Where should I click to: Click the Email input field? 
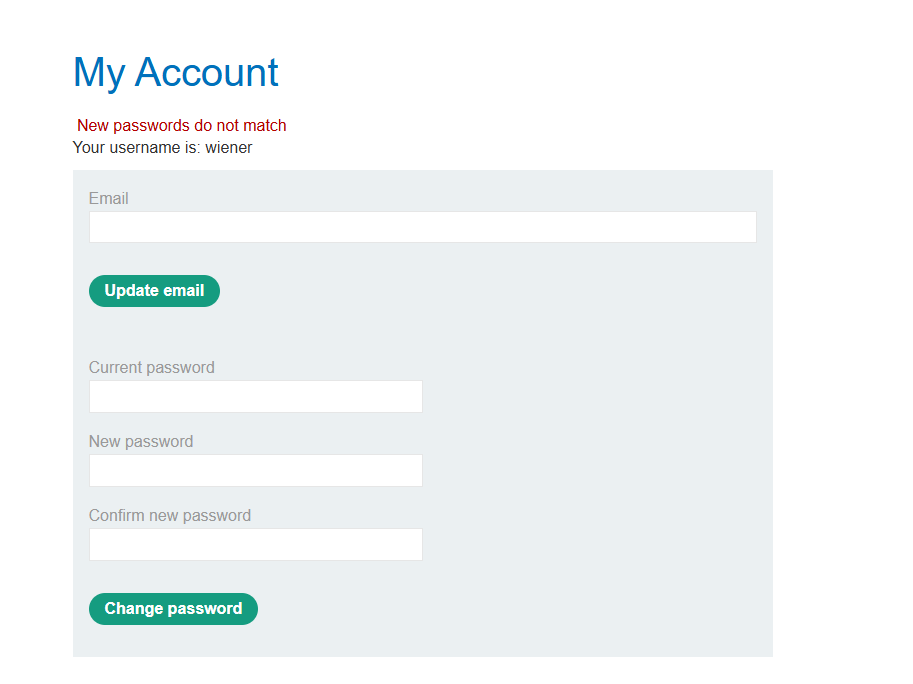(422, 227)
